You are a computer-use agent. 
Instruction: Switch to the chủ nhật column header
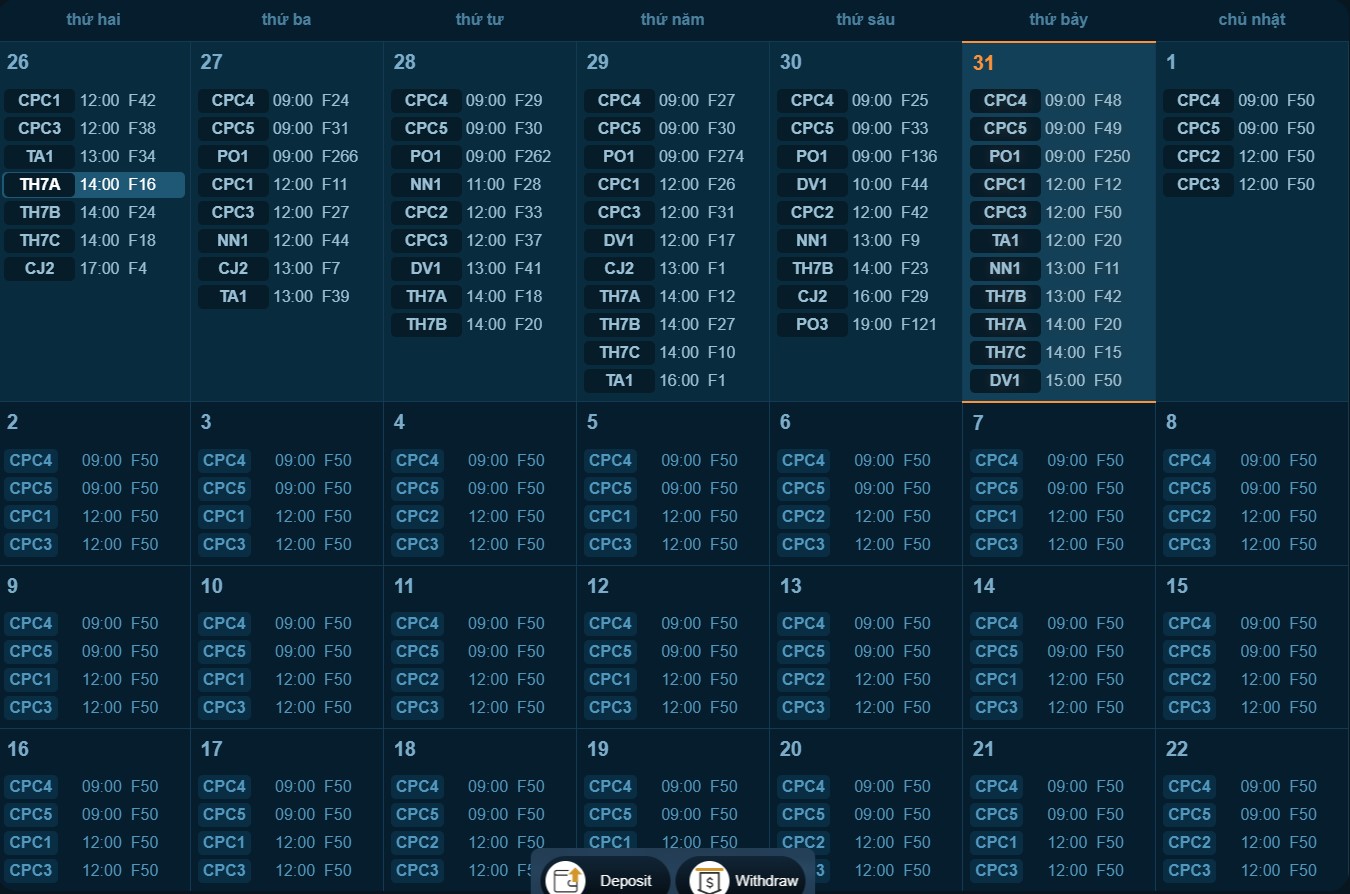coord(1251,19)
